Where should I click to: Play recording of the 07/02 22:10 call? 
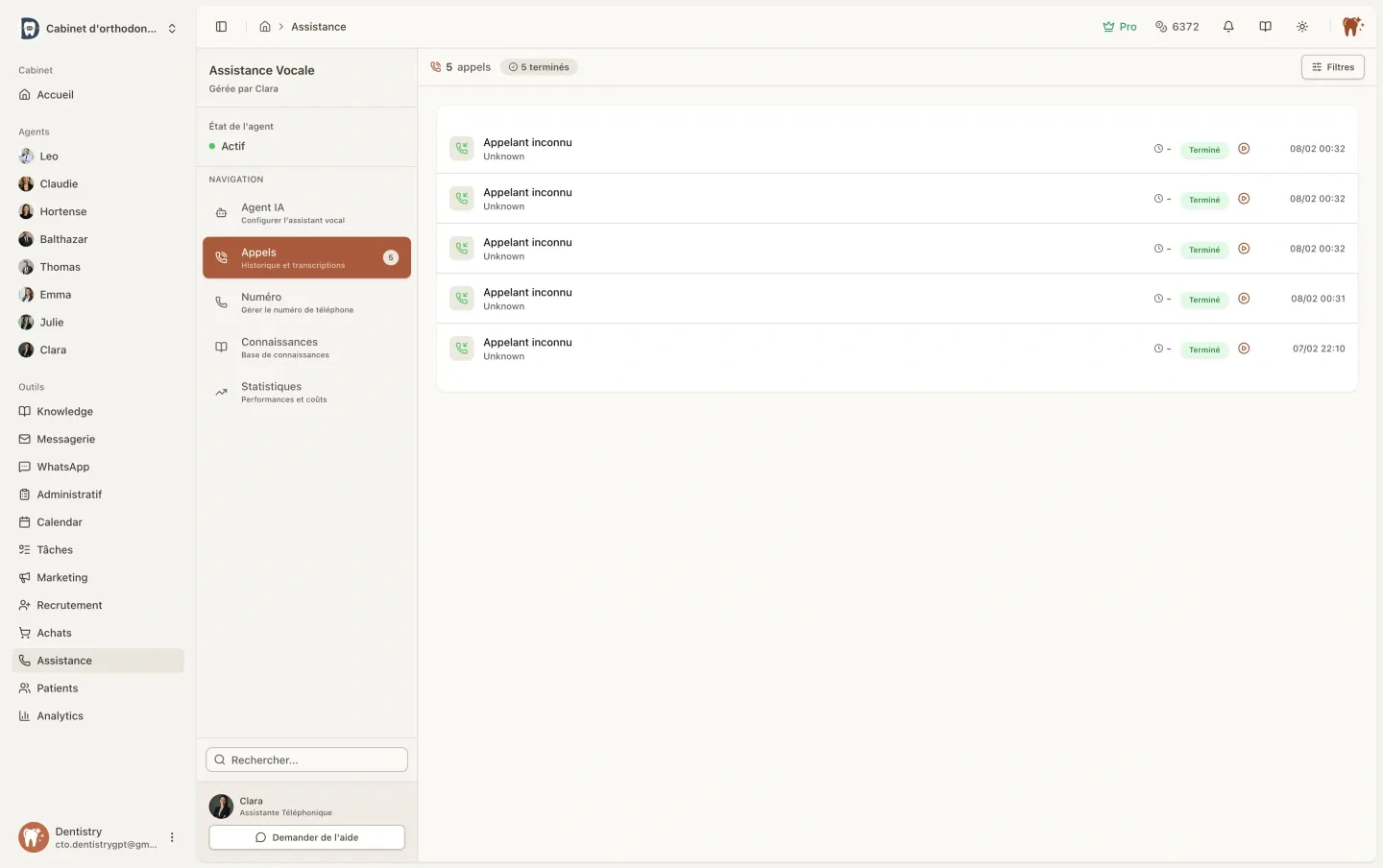click(1244, 349)
